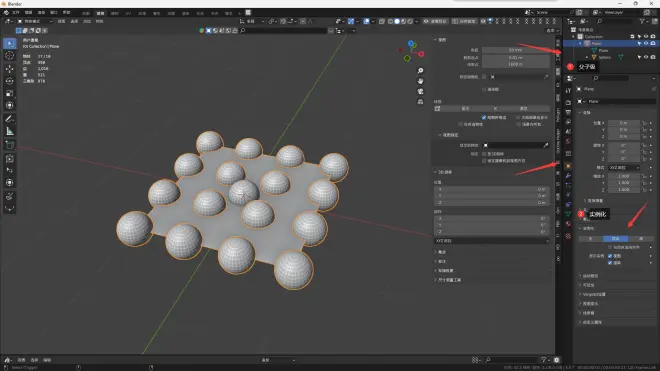Select the Vertices instancing button

615,239
